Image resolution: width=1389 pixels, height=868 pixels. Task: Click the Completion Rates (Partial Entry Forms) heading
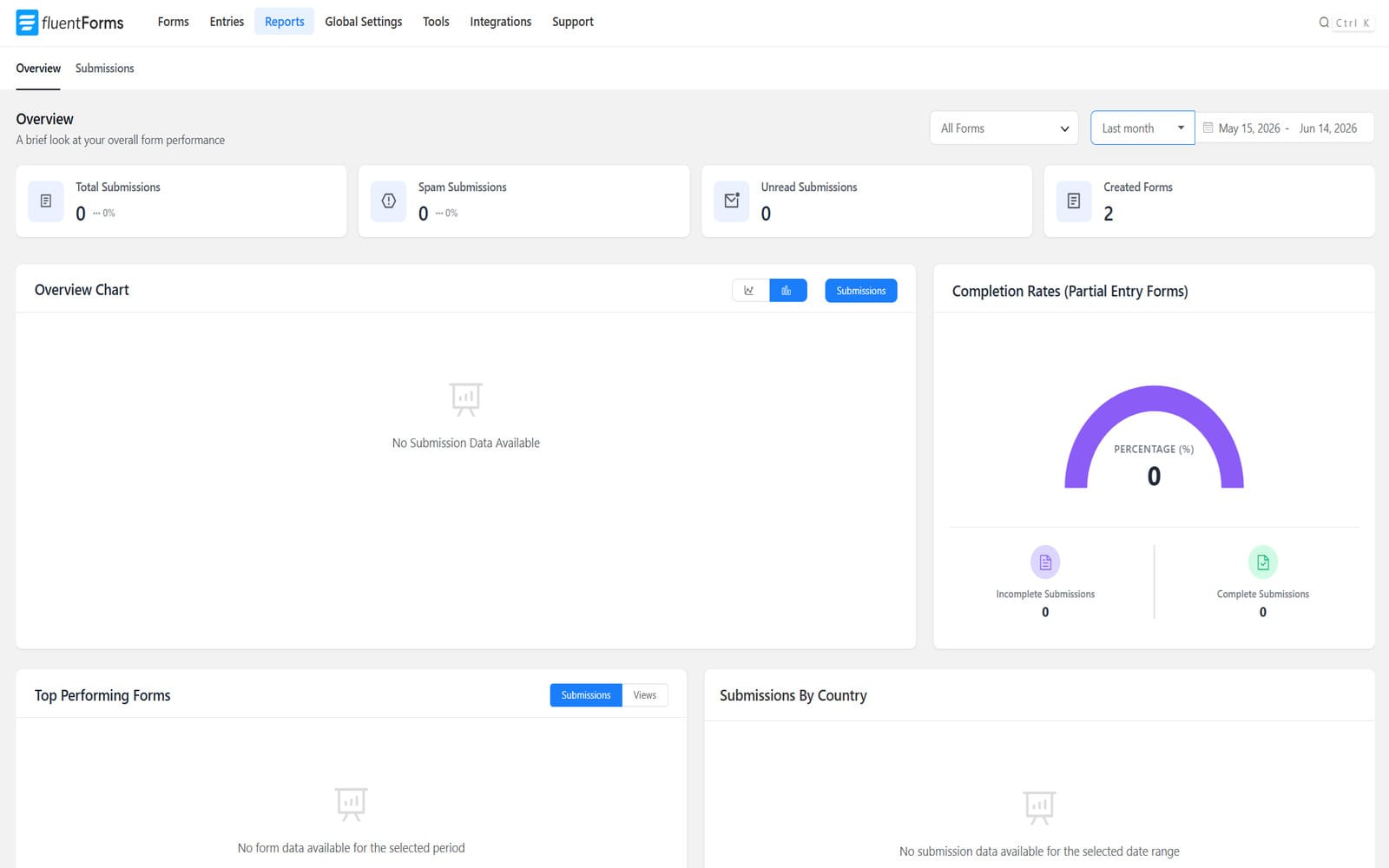pyautogui.click(x=1070, y=291)
